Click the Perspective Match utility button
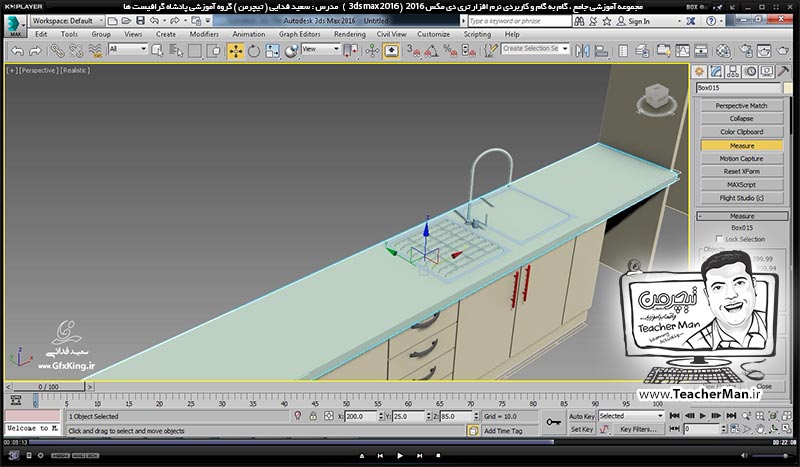 pyautogui.click(x=741, y=106)
